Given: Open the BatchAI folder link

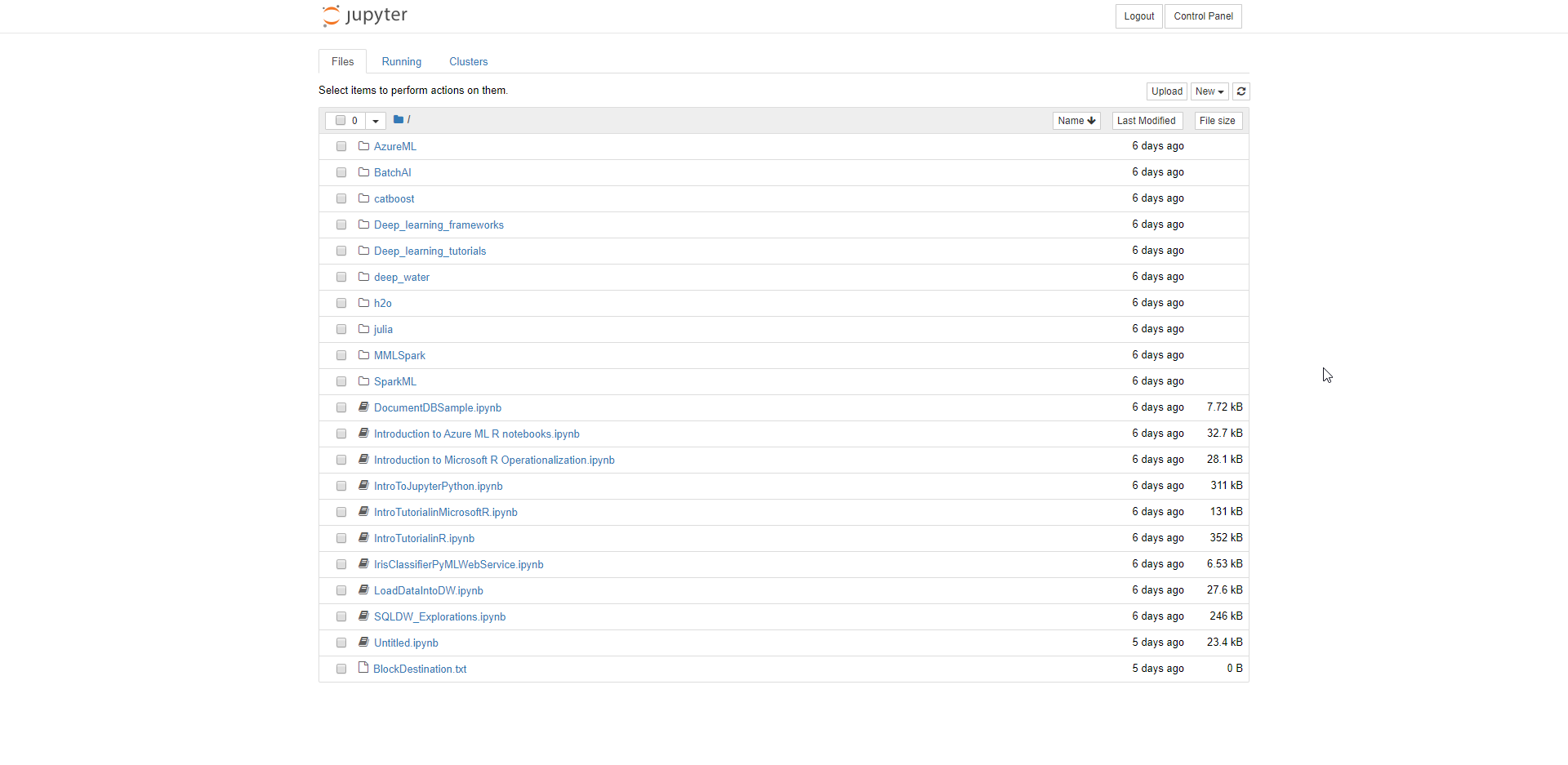Looking at the screenshot, I should (392, 173).
